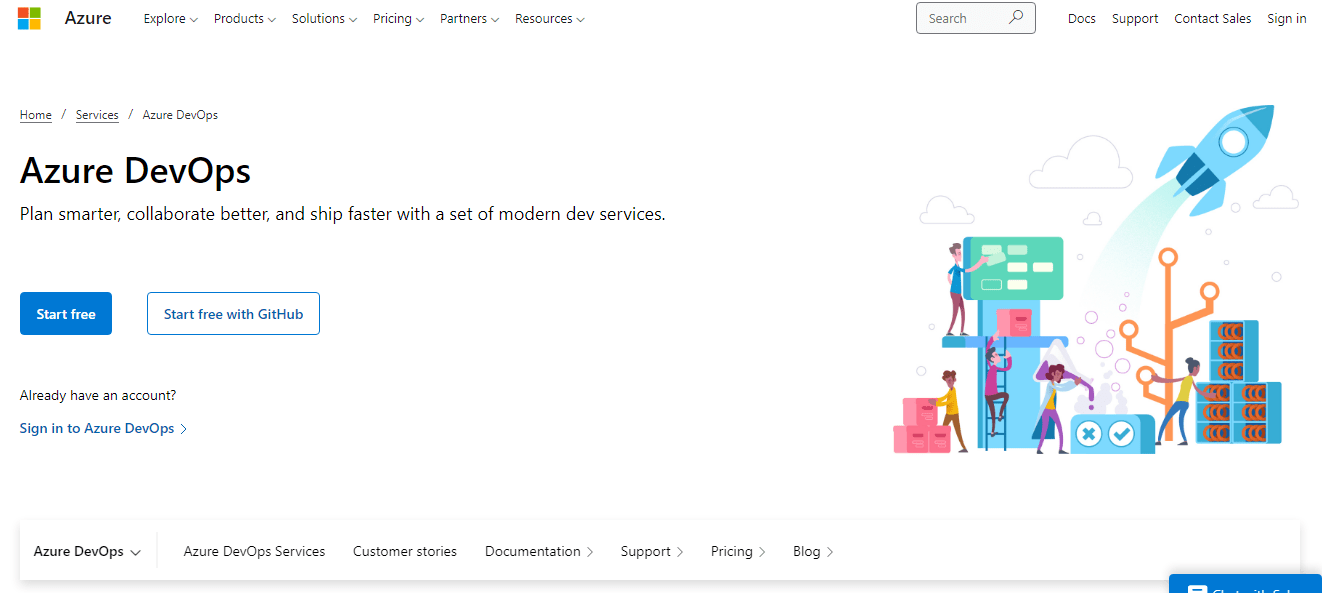
Task: Click 'Already have an account?' text
Action: (x=98, y=396)
